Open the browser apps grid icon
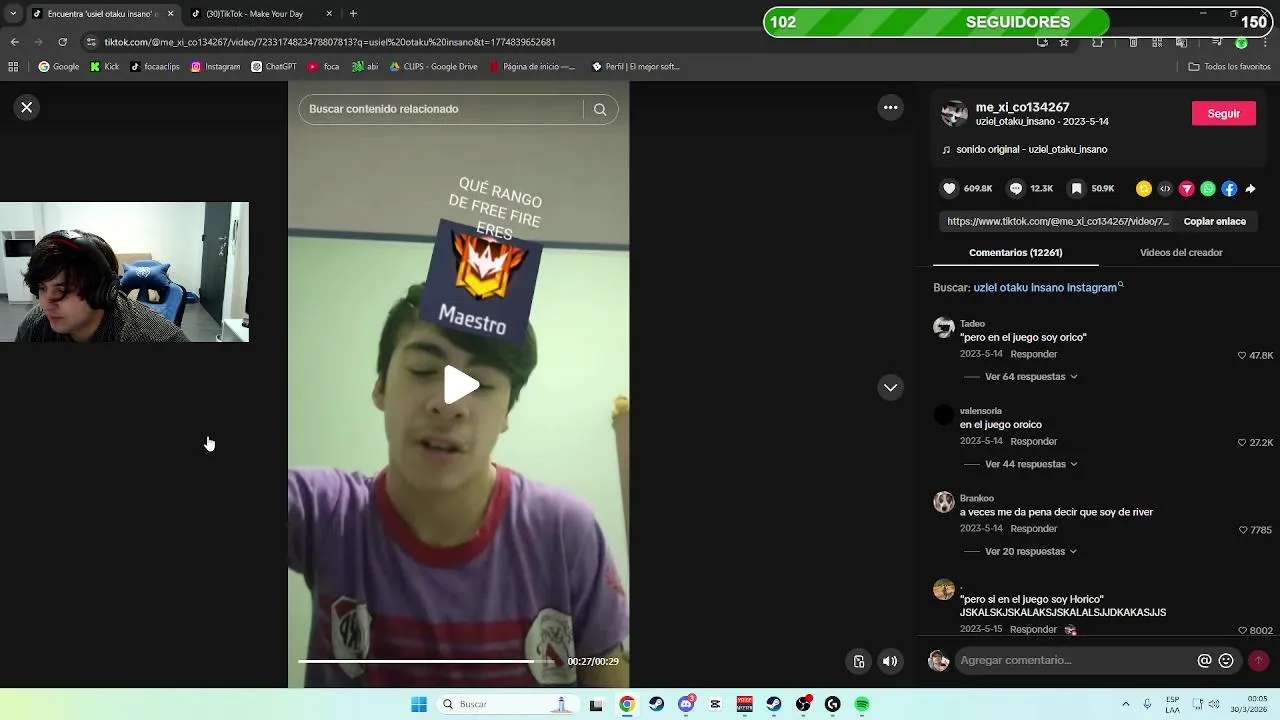The width and height of the screenshot is (1280, 720). [x=13, y=67]
